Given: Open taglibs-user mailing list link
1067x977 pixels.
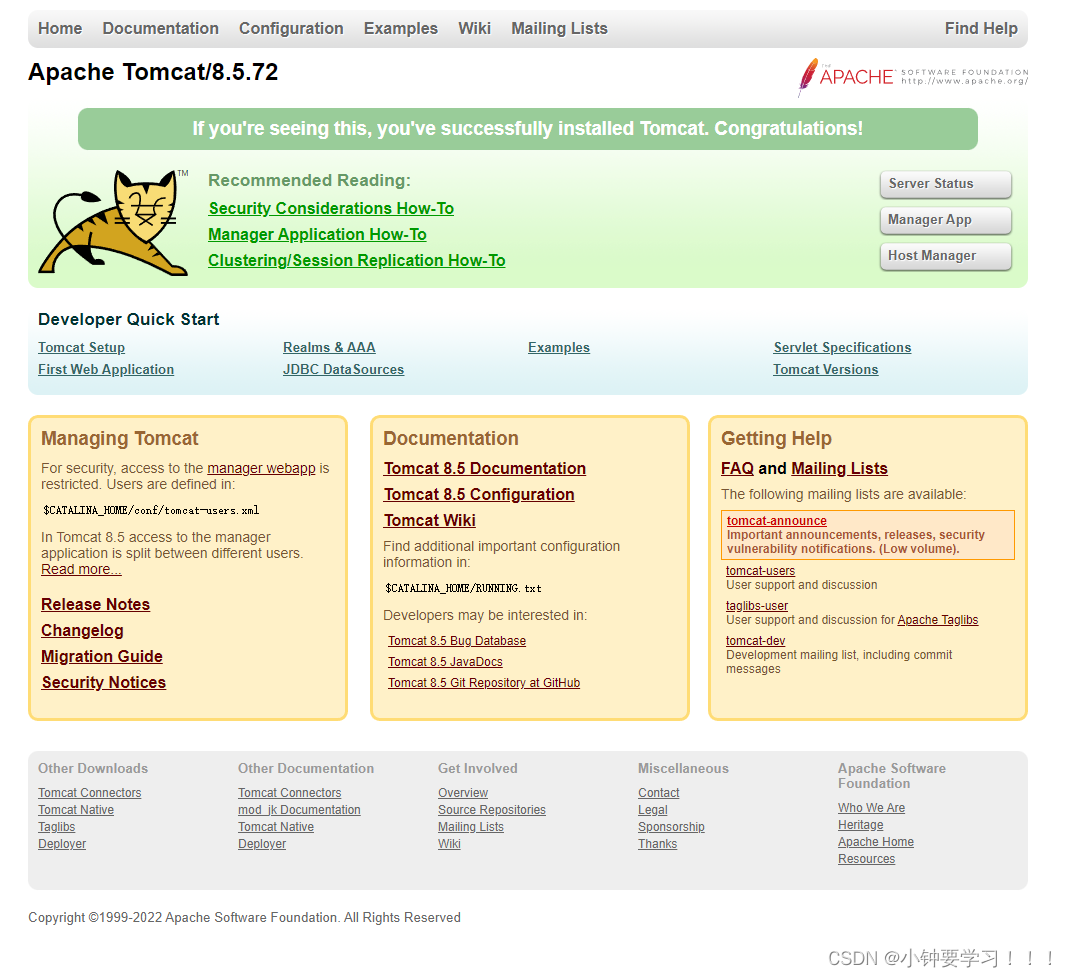Looking at the screenshot, I should point(757,606).
